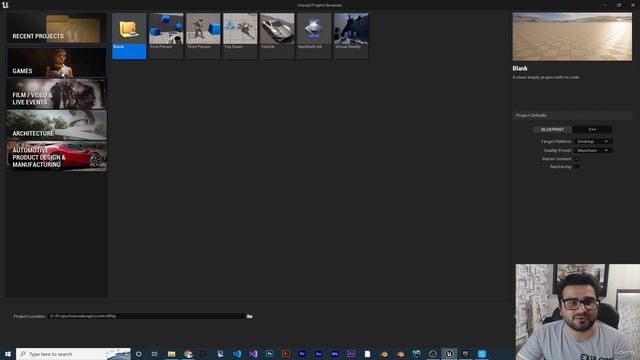Select the Handheld AR template
The height and width of the screenshot is (360, 640).
[x=314, y=36]
